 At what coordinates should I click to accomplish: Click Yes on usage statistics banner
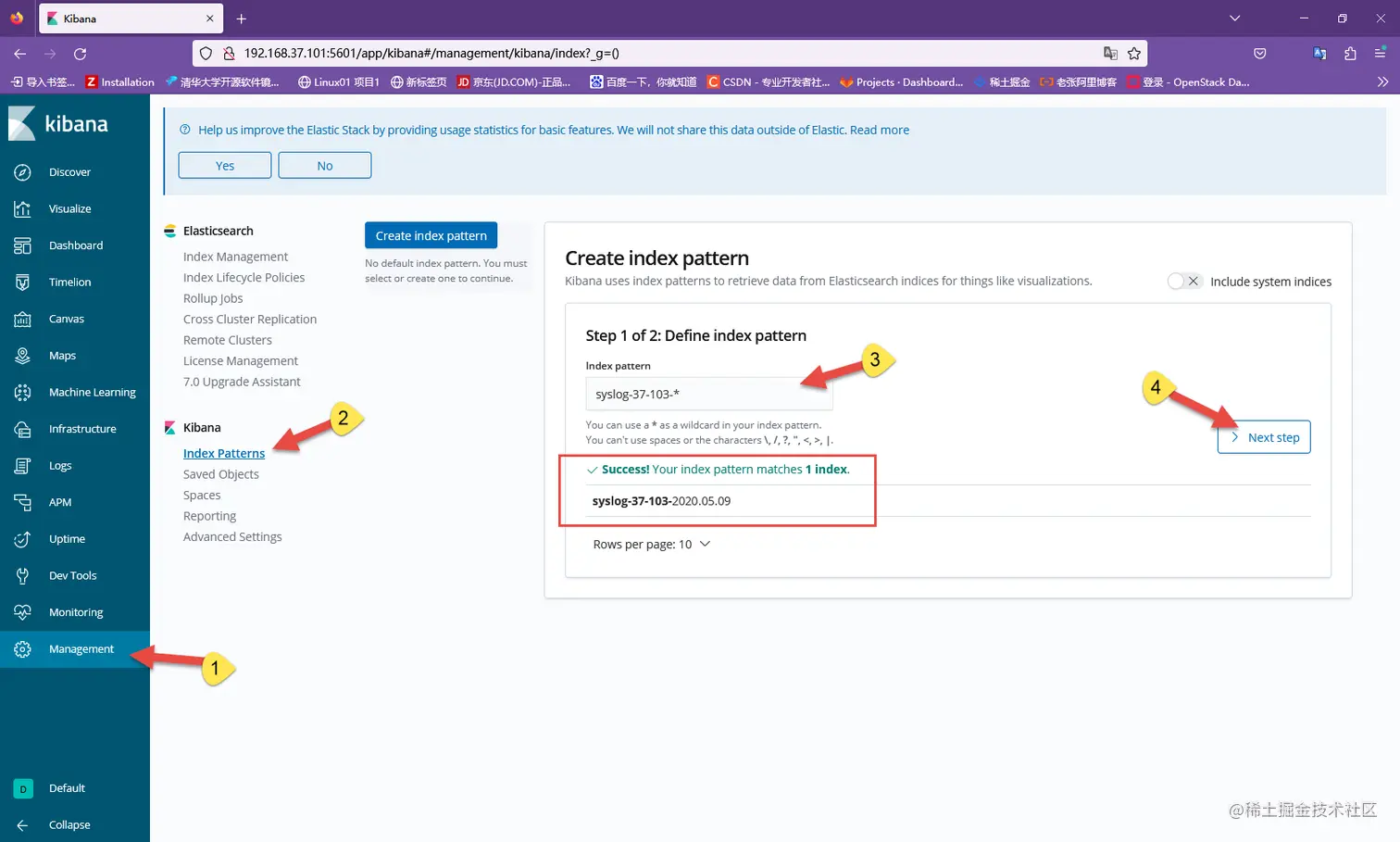(225, 165)
